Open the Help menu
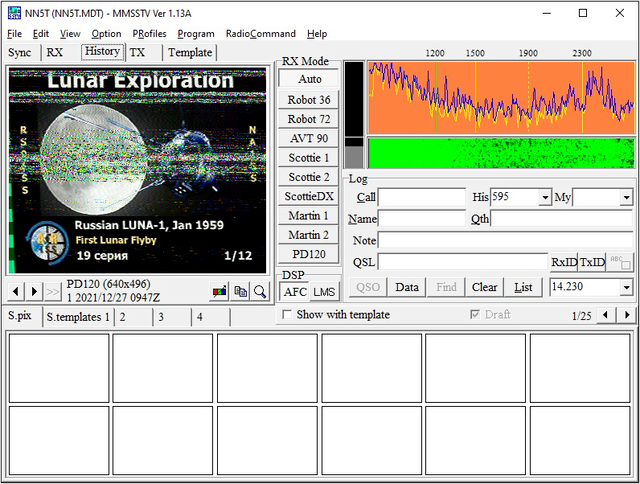The width and height of the screenshot is (640, 484). point(317,33)
